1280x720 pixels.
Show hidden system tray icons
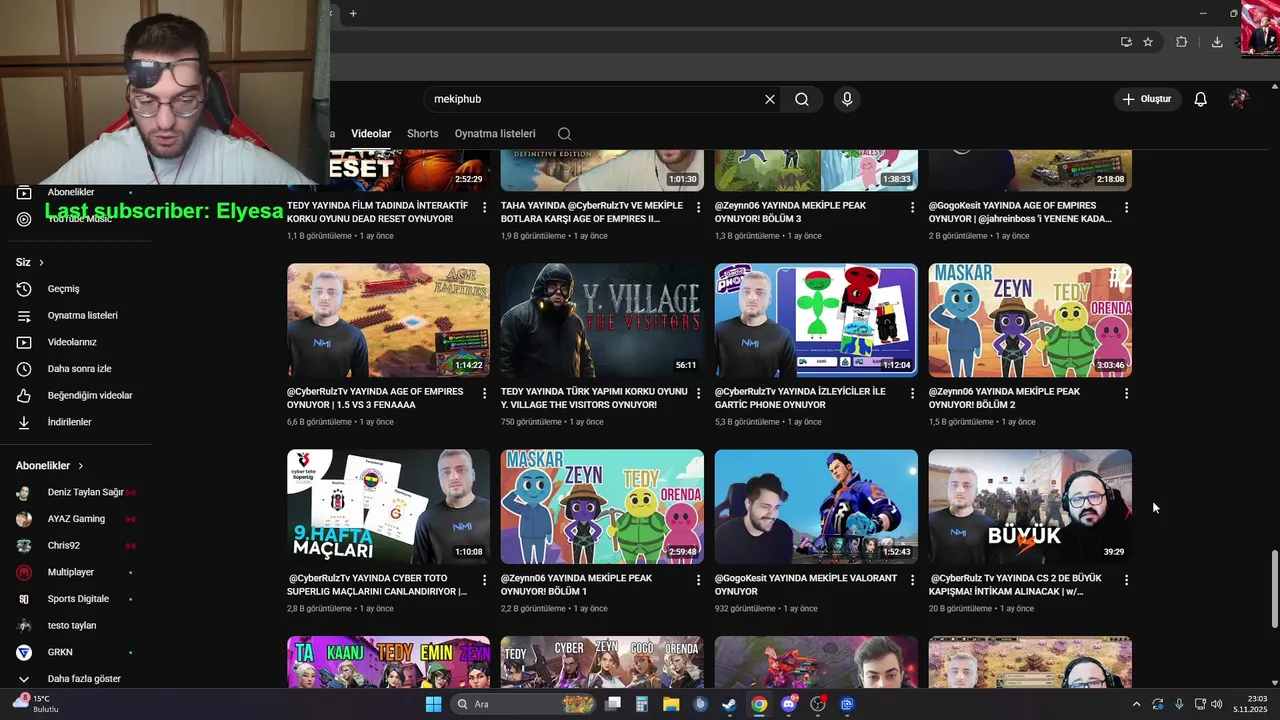[1136, 704]
